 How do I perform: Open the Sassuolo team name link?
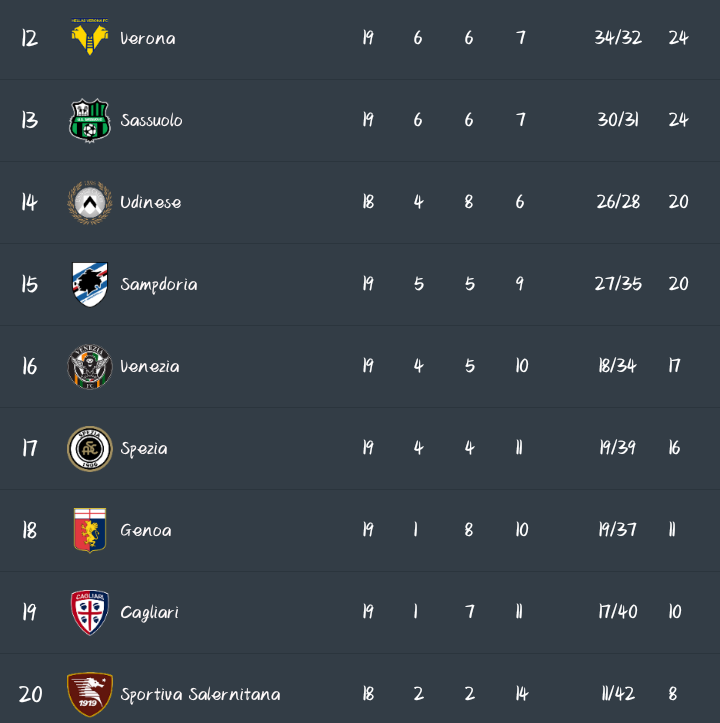(x=151, y=121)
